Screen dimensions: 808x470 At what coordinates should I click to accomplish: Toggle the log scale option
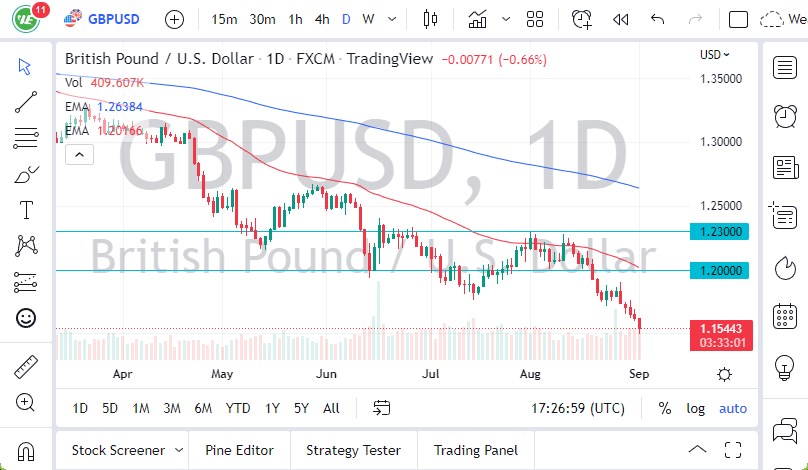[696, 408]
